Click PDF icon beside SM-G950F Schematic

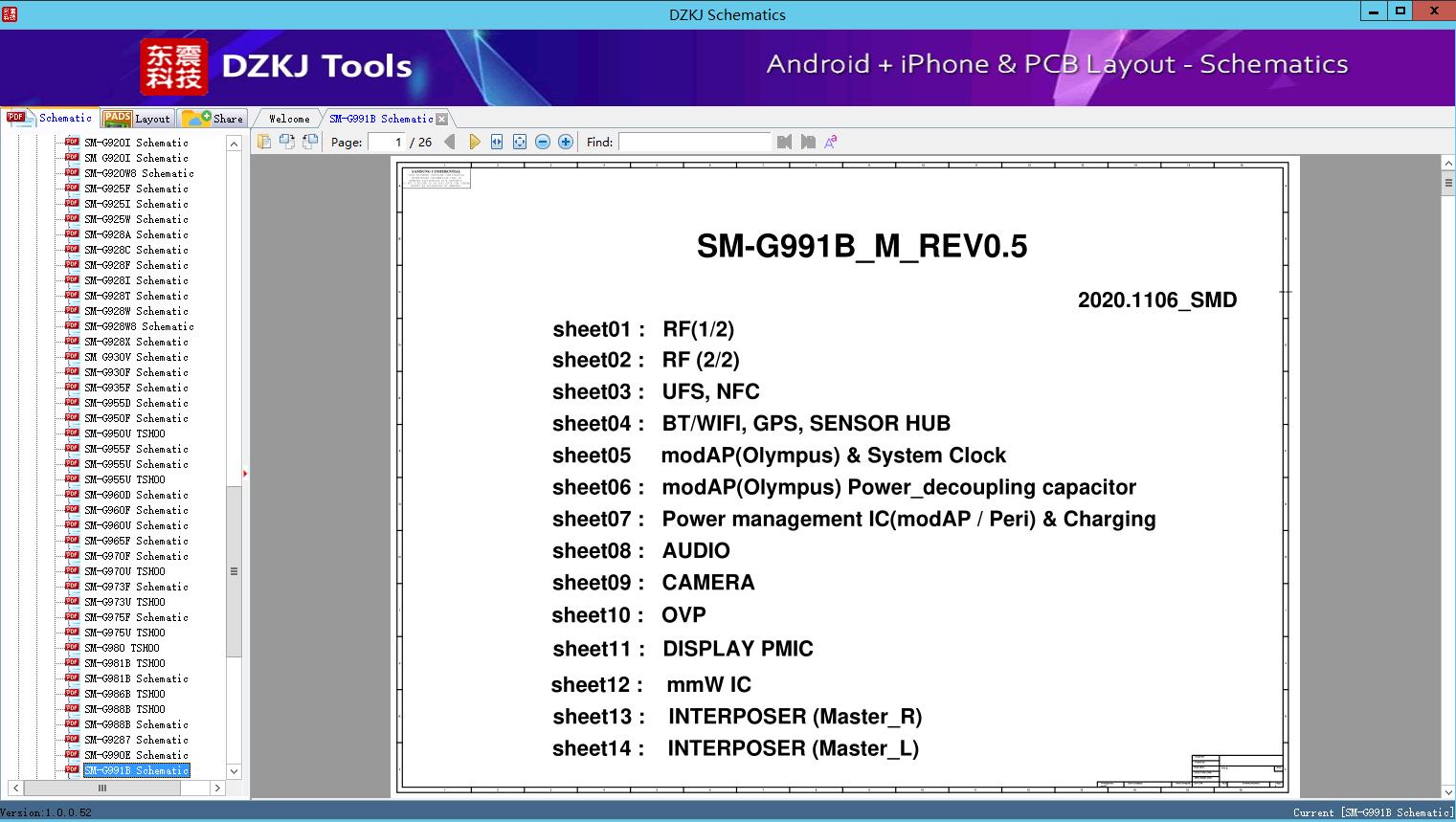tap(72, 417)
